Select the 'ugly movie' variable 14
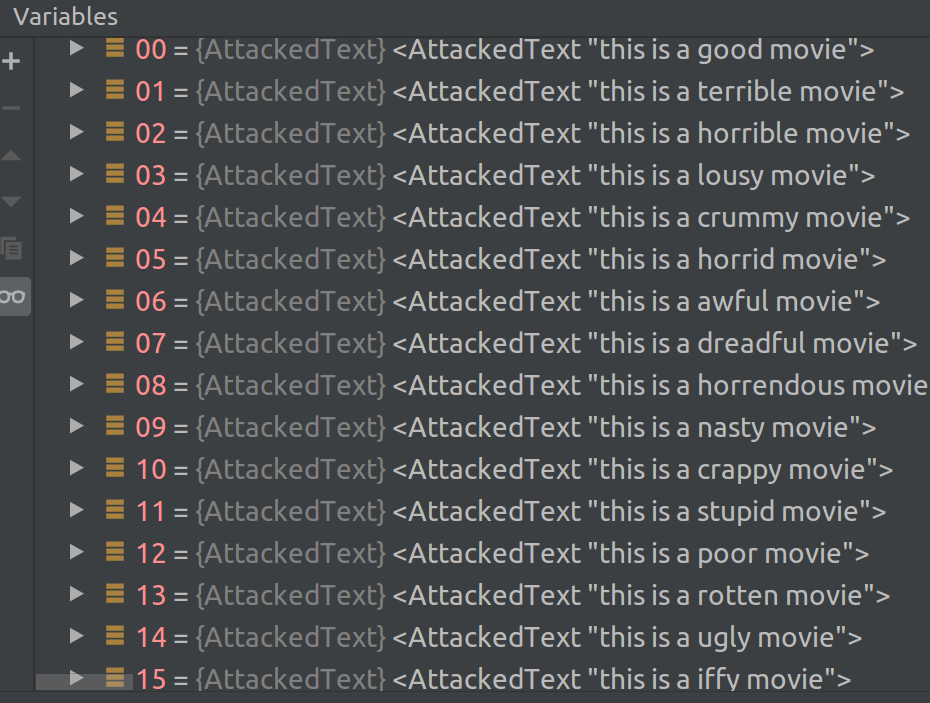 pyautogui.click(x=500, y=636)
